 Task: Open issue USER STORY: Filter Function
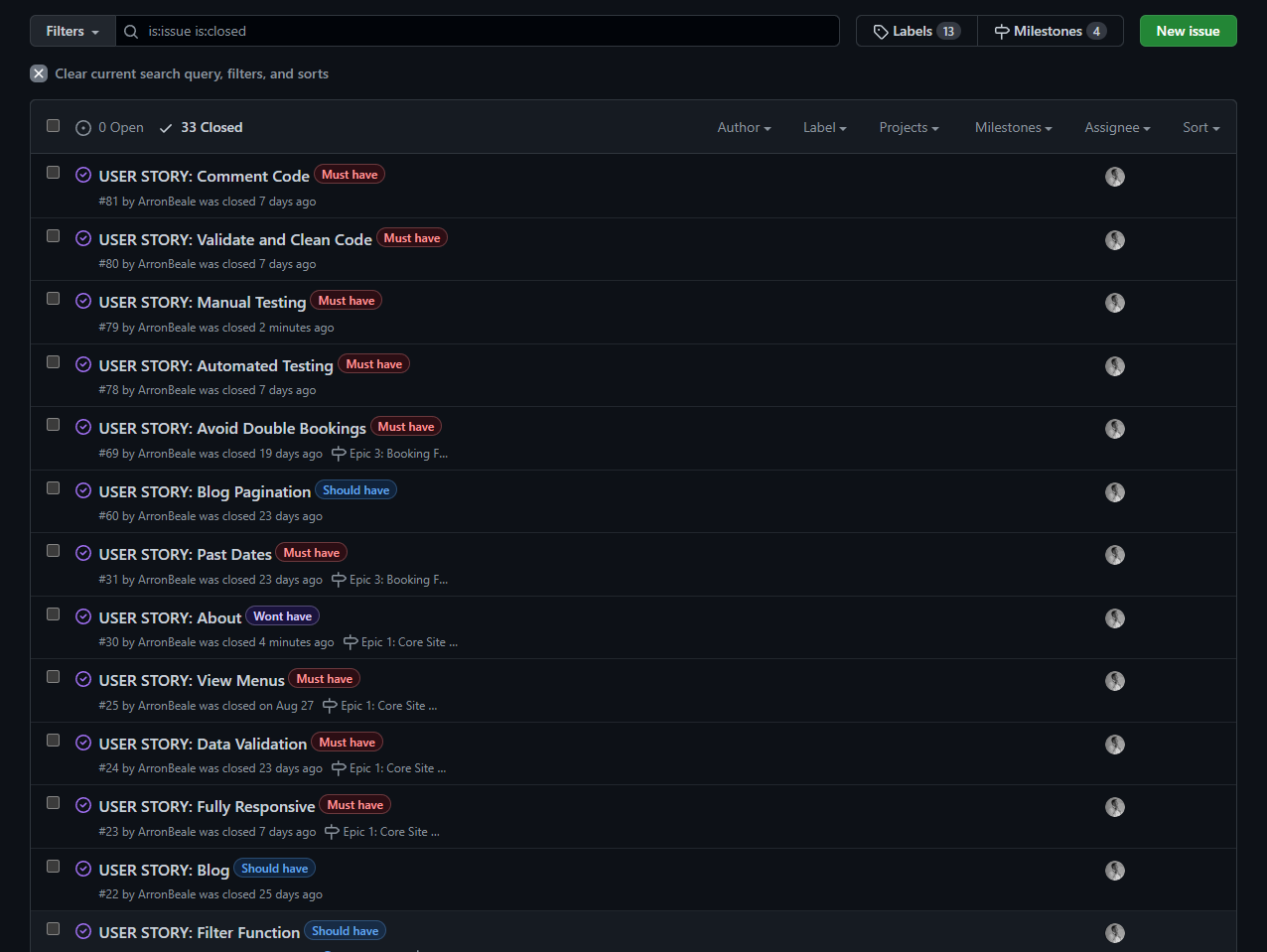click(199, 932)
